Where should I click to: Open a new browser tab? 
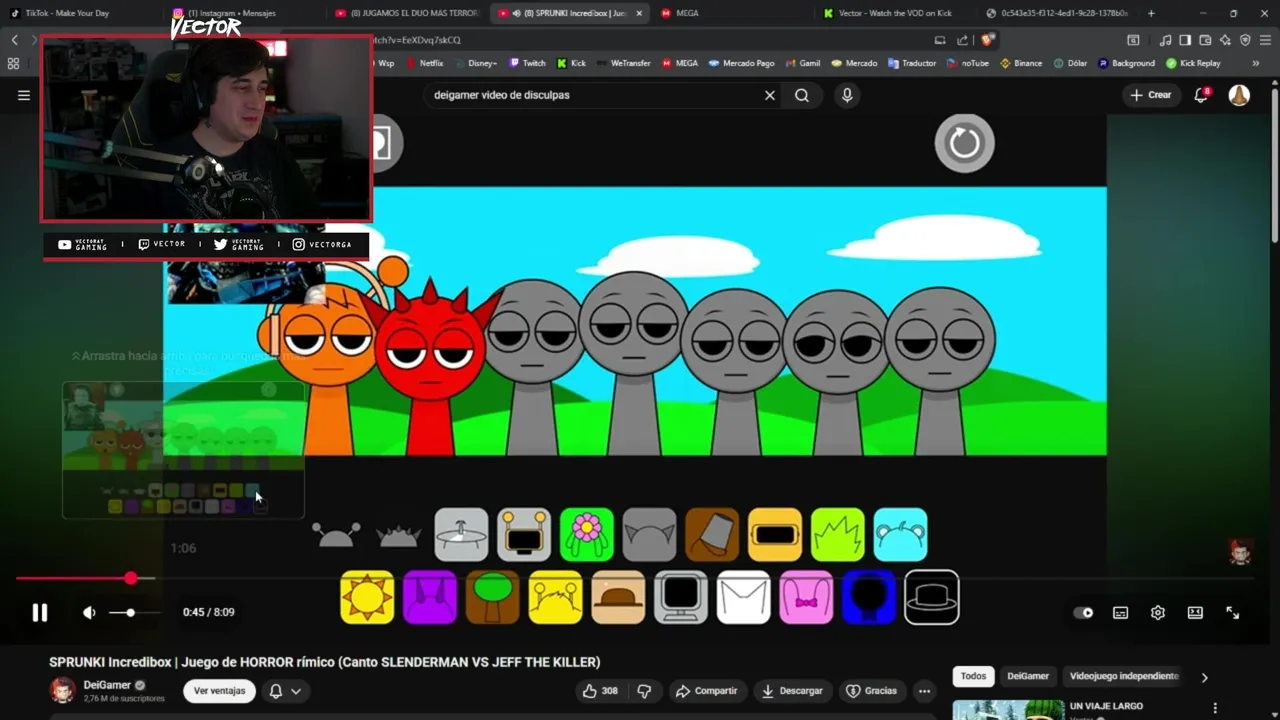click(x=1151, y=13)
